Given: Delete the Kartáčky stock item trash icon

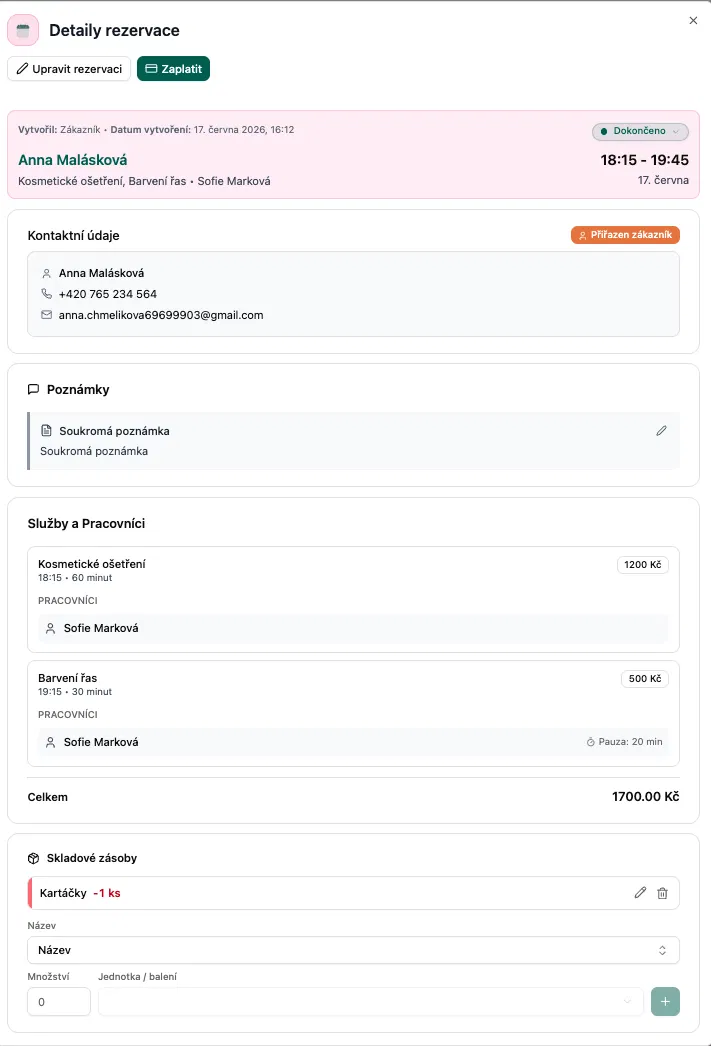Looking at the screenshot, I should point(662,893).
